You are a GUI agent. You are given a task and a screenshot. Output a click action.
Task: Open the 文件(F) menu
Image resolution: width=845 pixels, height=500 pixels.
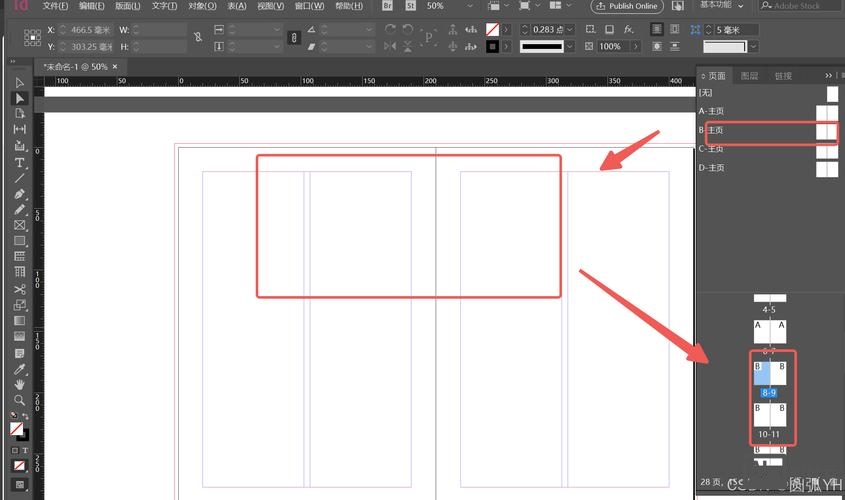pyautogui.click(x=55, y=6)
